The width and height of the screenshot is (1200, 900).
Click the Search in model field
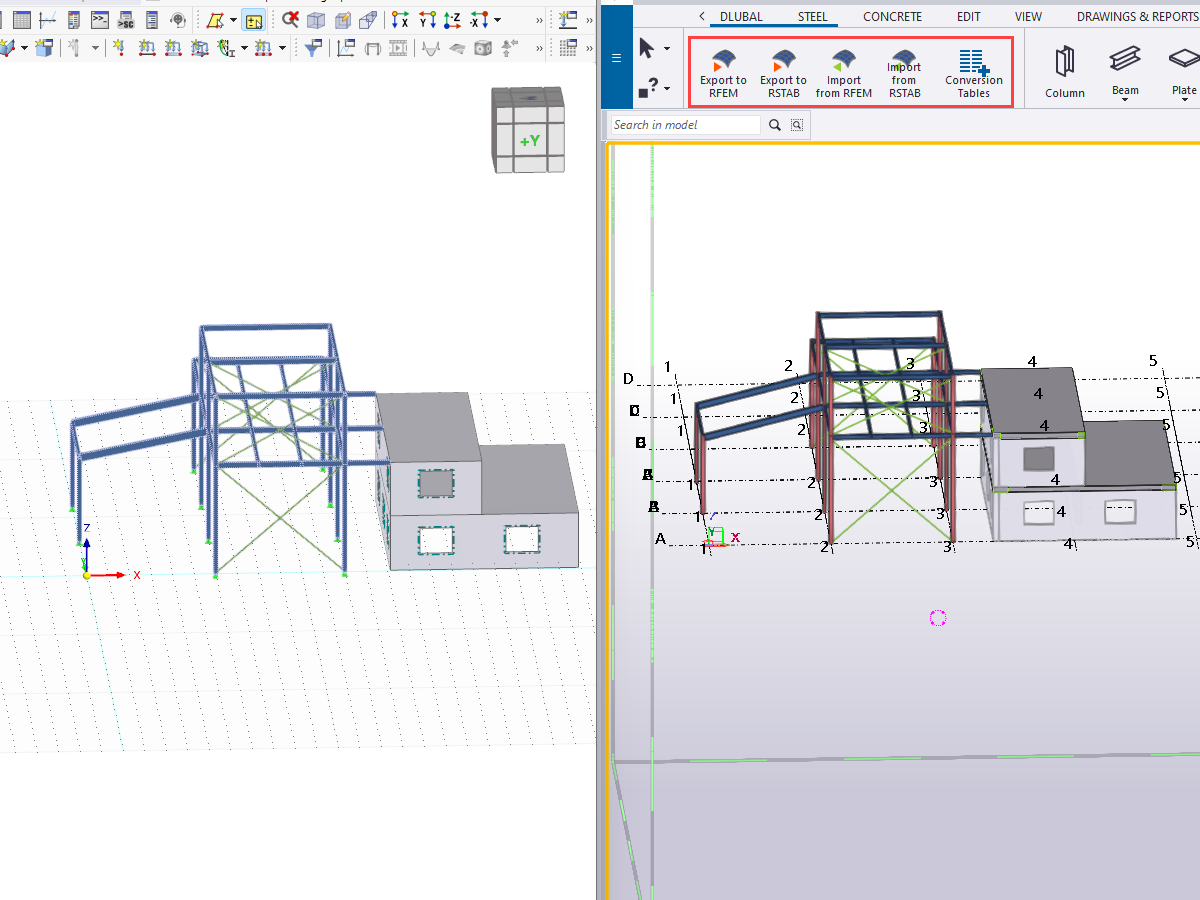(685, 124)
